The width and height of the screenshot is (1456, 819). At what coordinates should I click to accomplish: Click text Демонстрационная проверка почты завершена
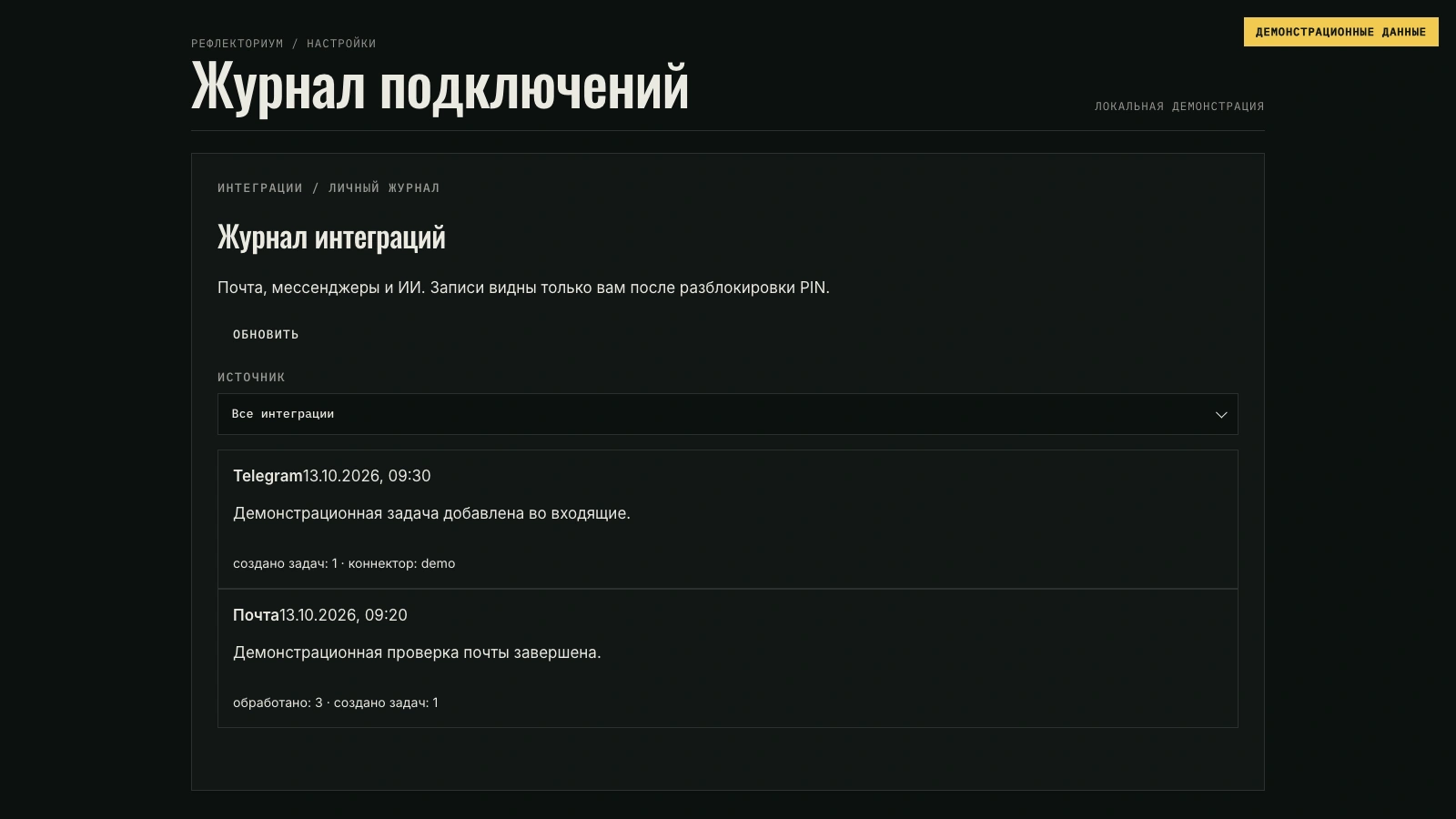(417, 652)
